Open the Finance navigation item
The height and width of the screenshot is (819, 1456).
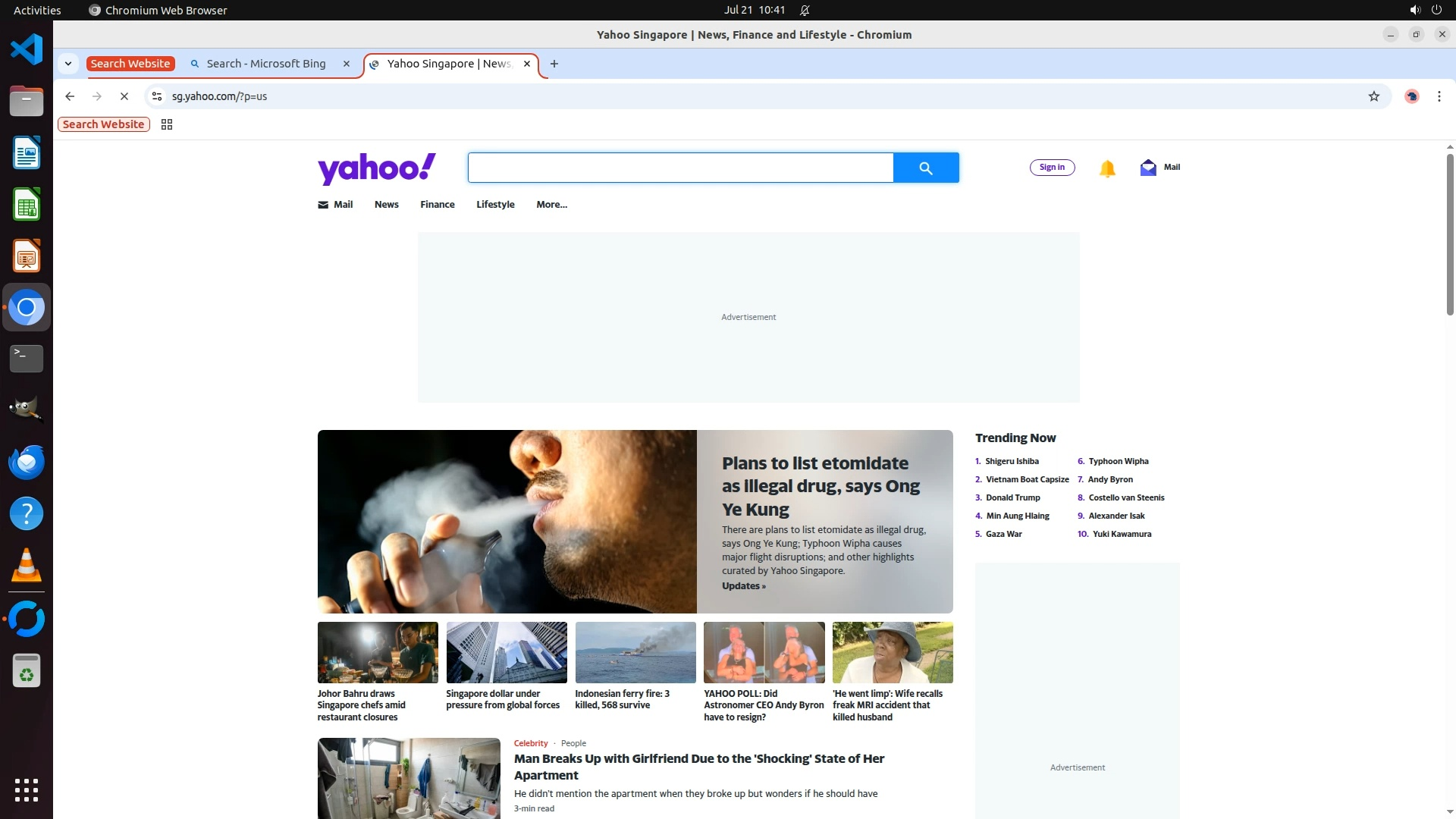[438, 205]
